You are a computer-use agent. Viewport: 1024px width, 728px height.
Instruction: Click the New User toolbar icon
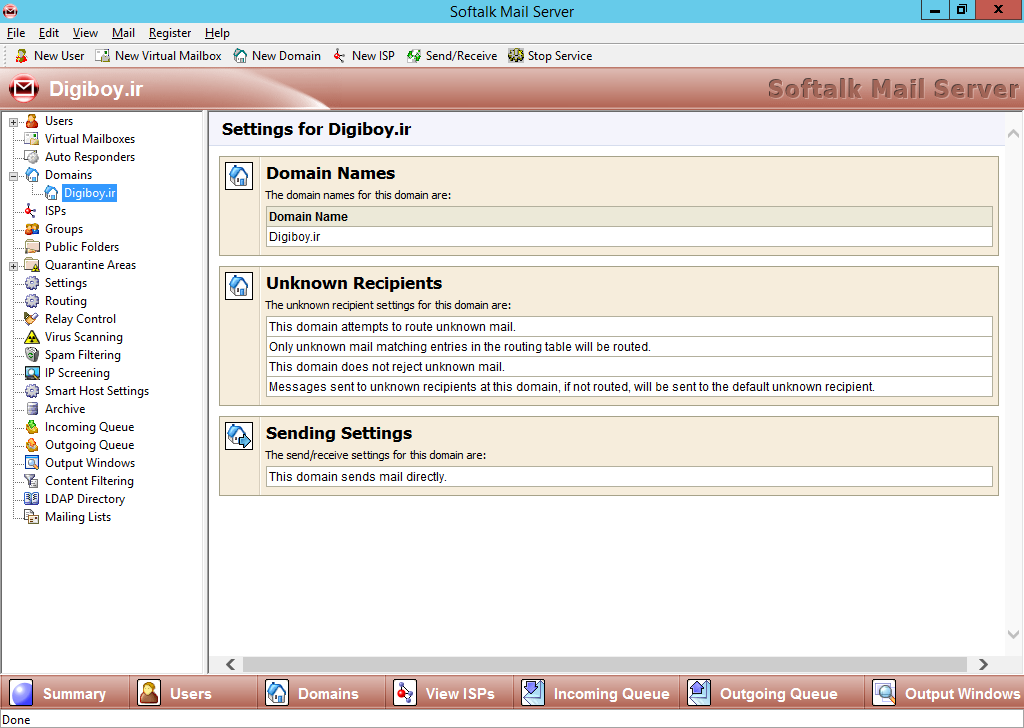(x=22, y=56)
